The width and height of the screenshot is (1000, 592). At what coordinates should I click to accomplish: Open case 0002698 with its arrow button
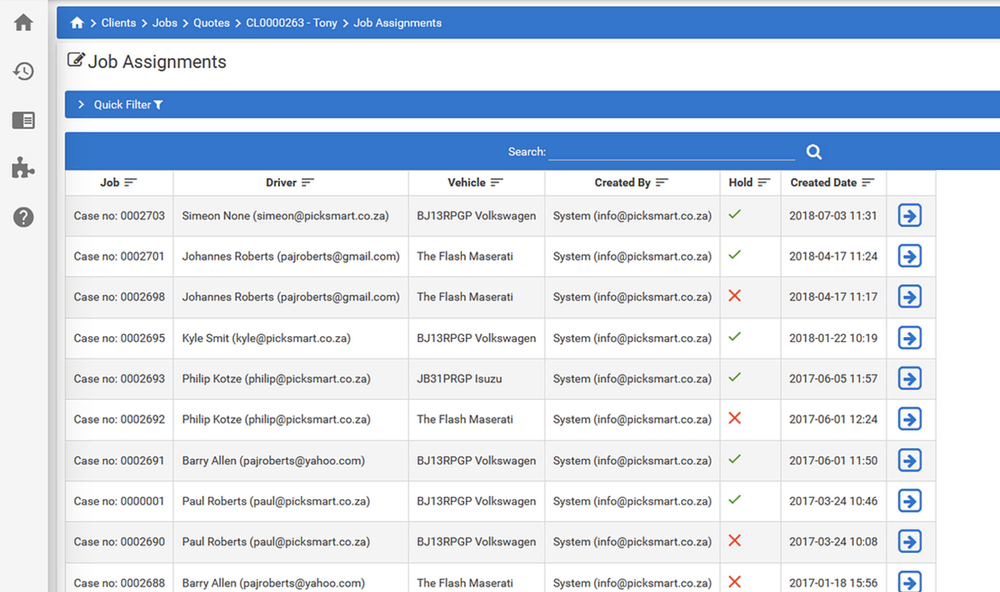point(909,297)
